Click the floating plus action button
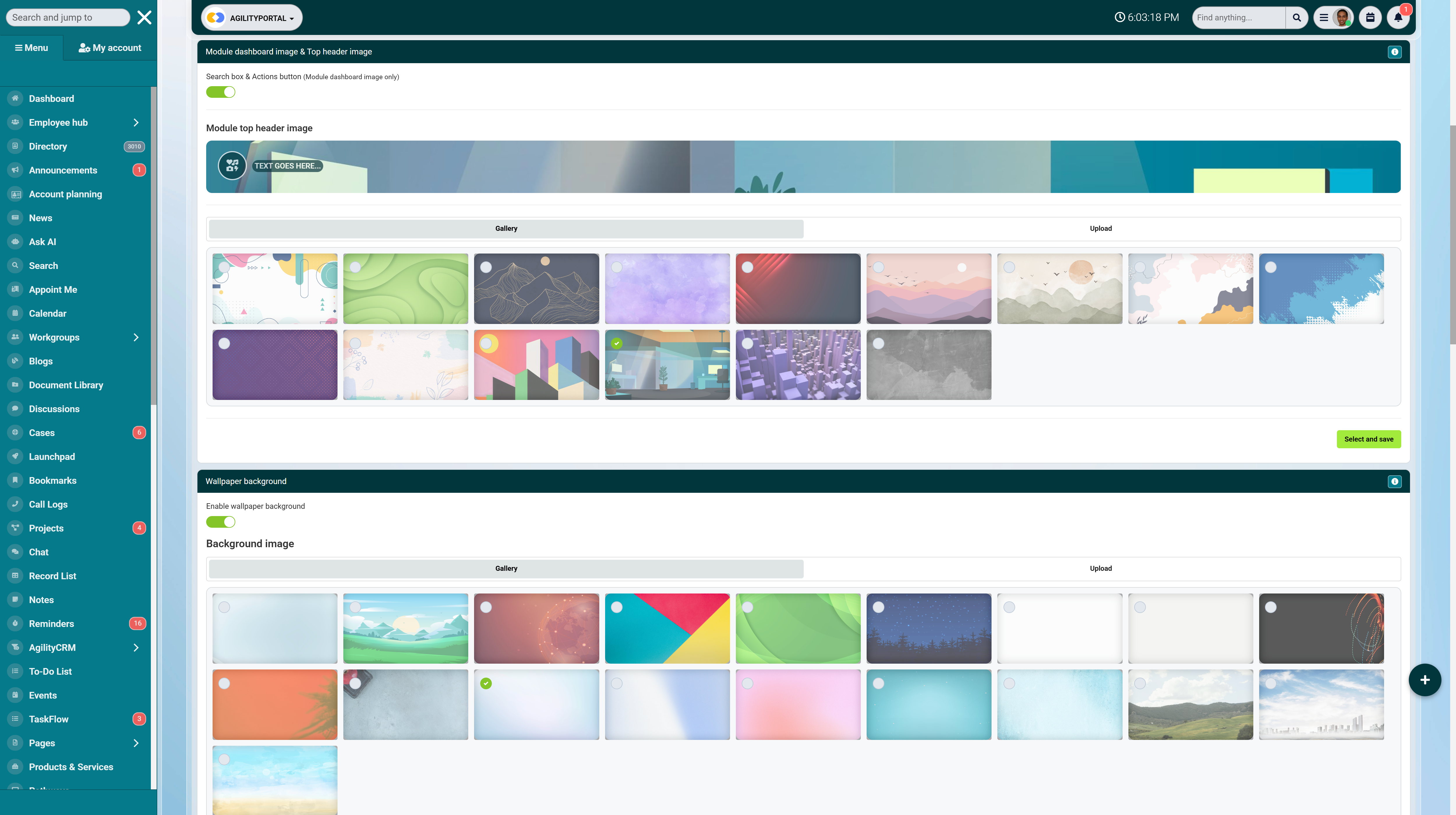 point(1424,679)
